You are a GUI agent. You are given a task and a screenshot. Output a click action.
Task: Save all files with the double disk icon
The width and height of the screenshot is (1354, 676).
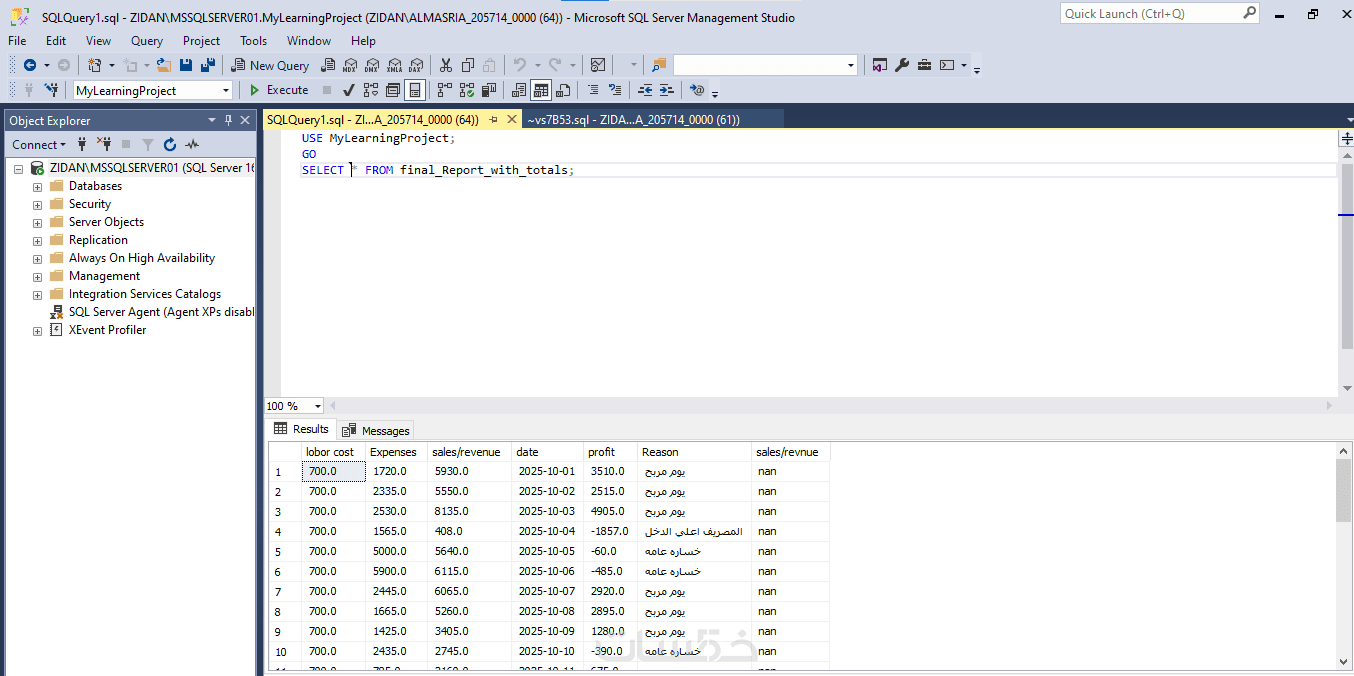tap(208, 65)
